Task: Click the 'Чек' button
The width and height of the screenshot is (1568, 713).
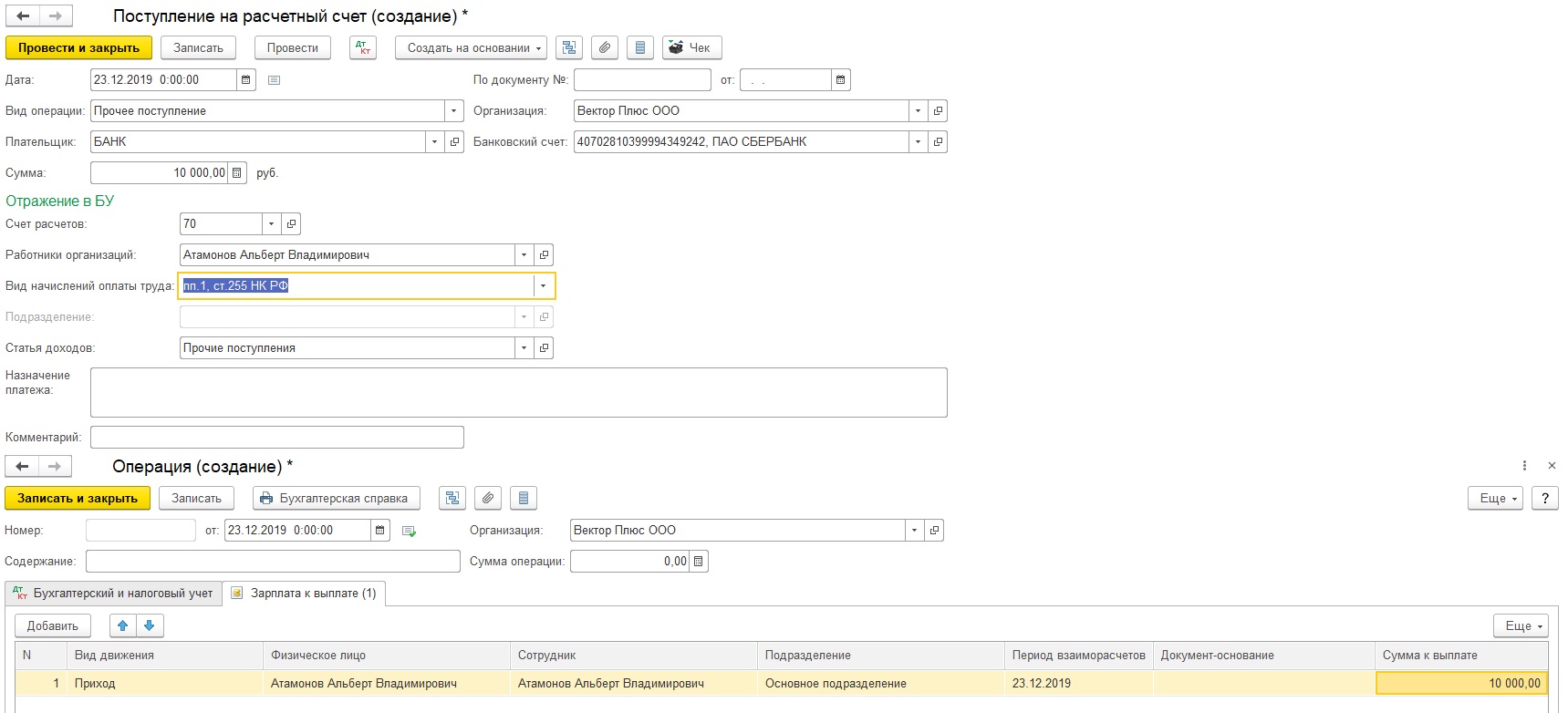Action: coord(692,47)
